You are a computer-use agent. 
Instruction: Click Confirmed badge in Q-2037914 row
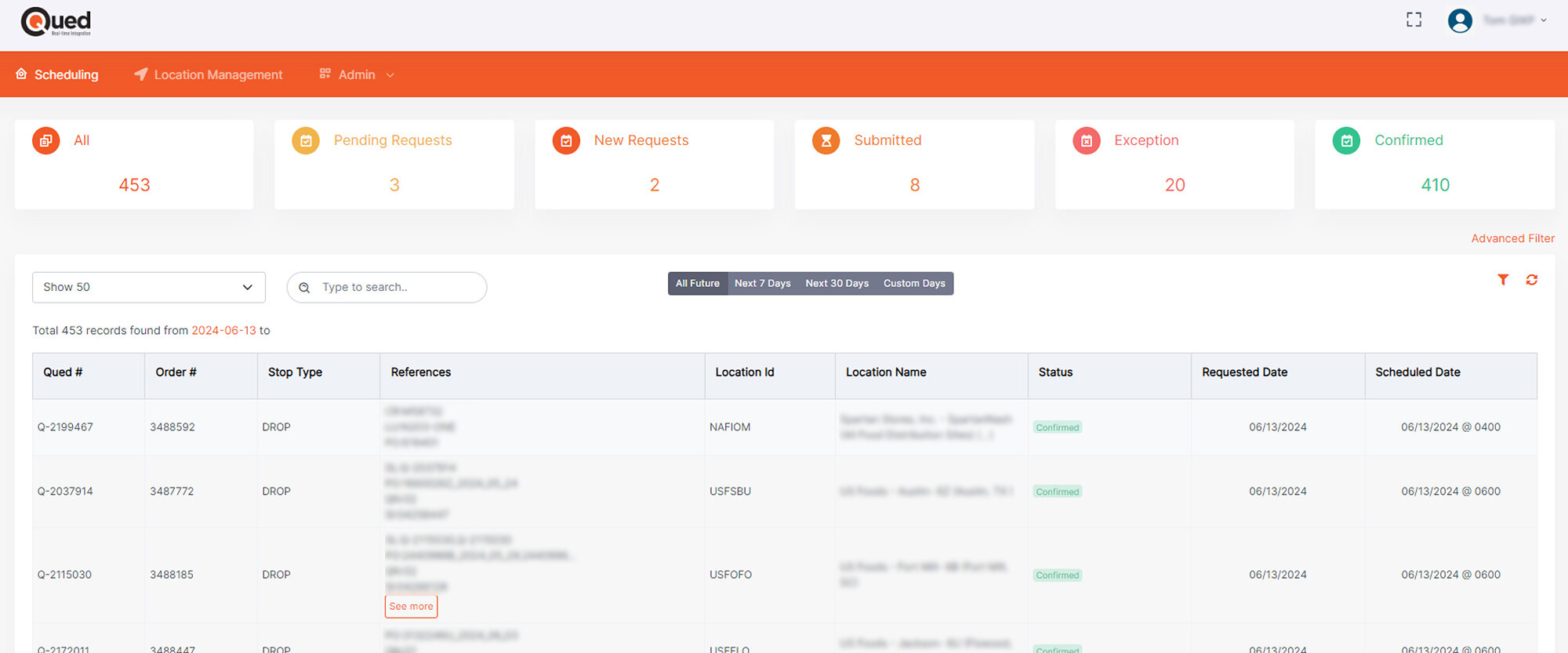[x=1058, y=492]
